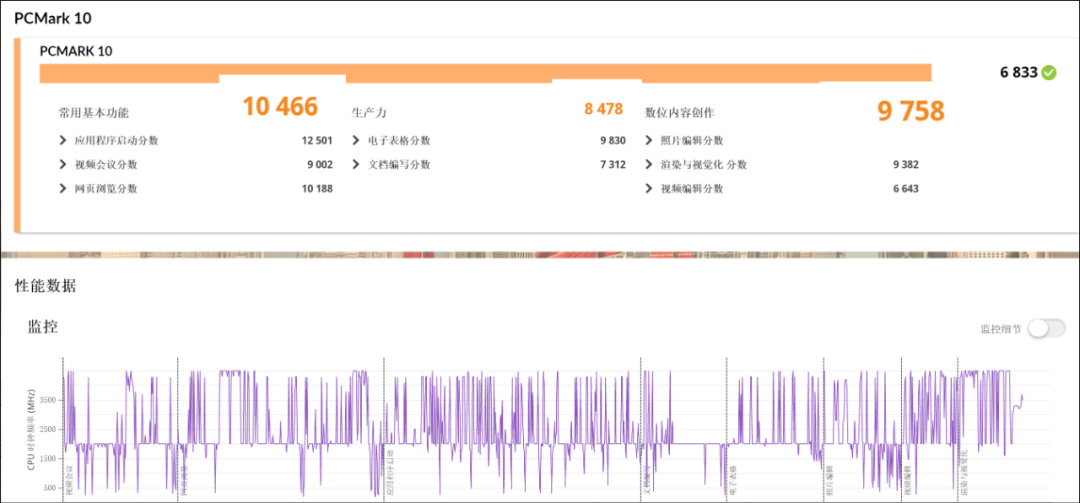Click the 8 478 productivity score

pos(603,109)
